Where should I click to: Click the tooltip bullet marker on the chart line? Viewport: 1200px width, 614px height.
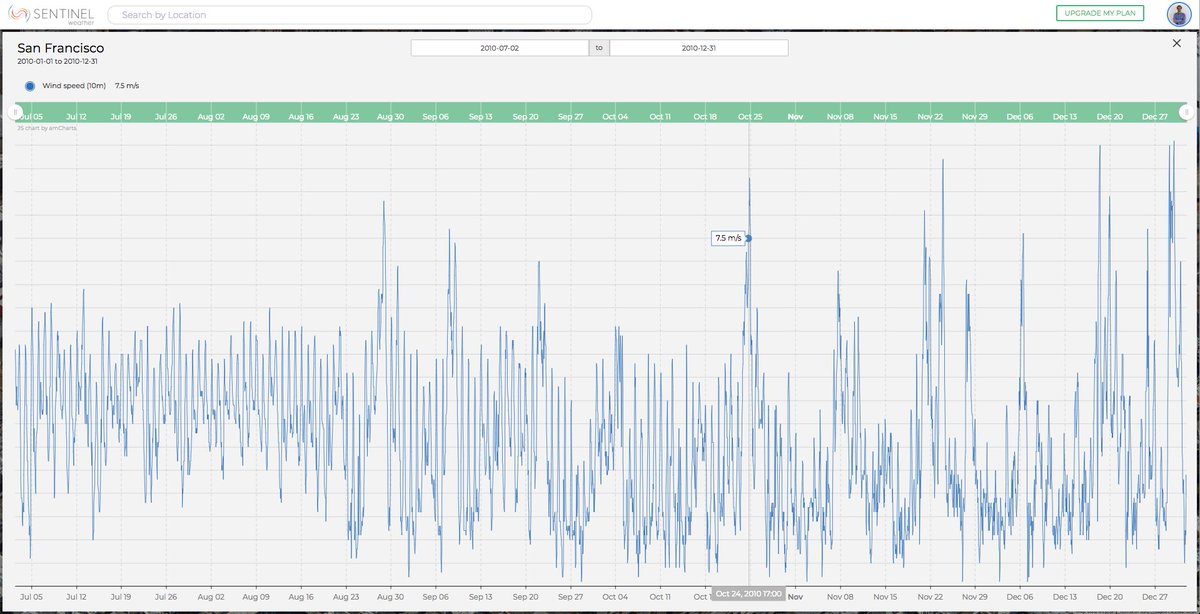[748, 238]
